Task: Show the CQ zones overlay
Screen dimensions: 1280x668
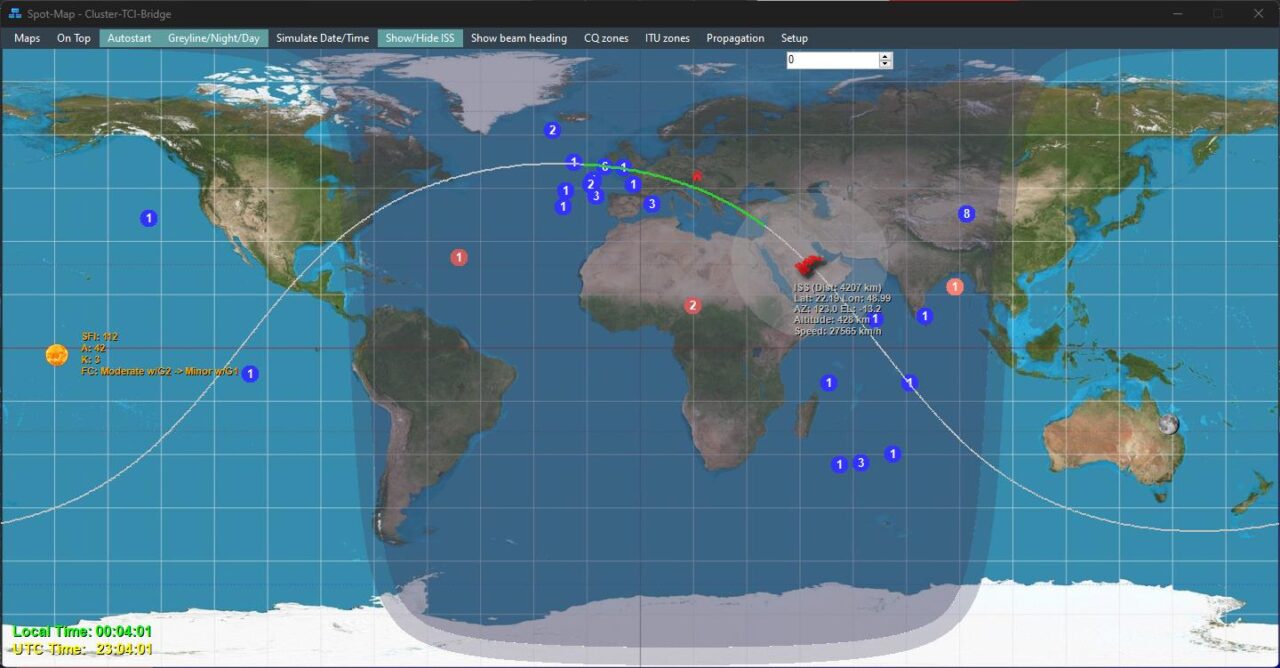Action: tap(606, 38)
